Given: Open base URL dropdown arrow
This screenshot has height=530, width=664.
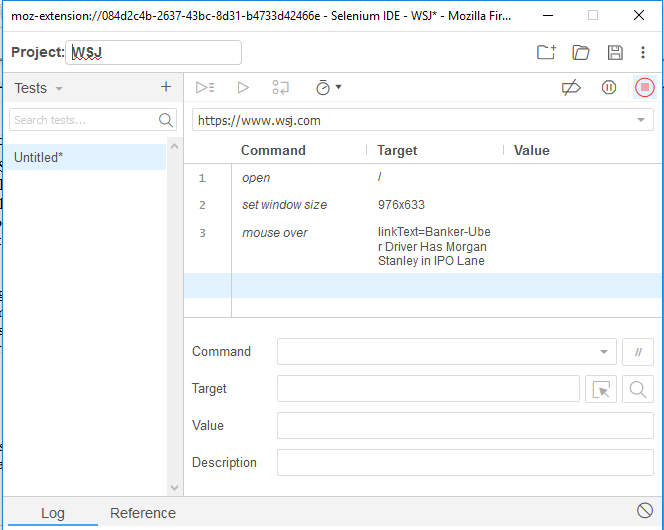Looking at the screenshot, I should point(641,120).
